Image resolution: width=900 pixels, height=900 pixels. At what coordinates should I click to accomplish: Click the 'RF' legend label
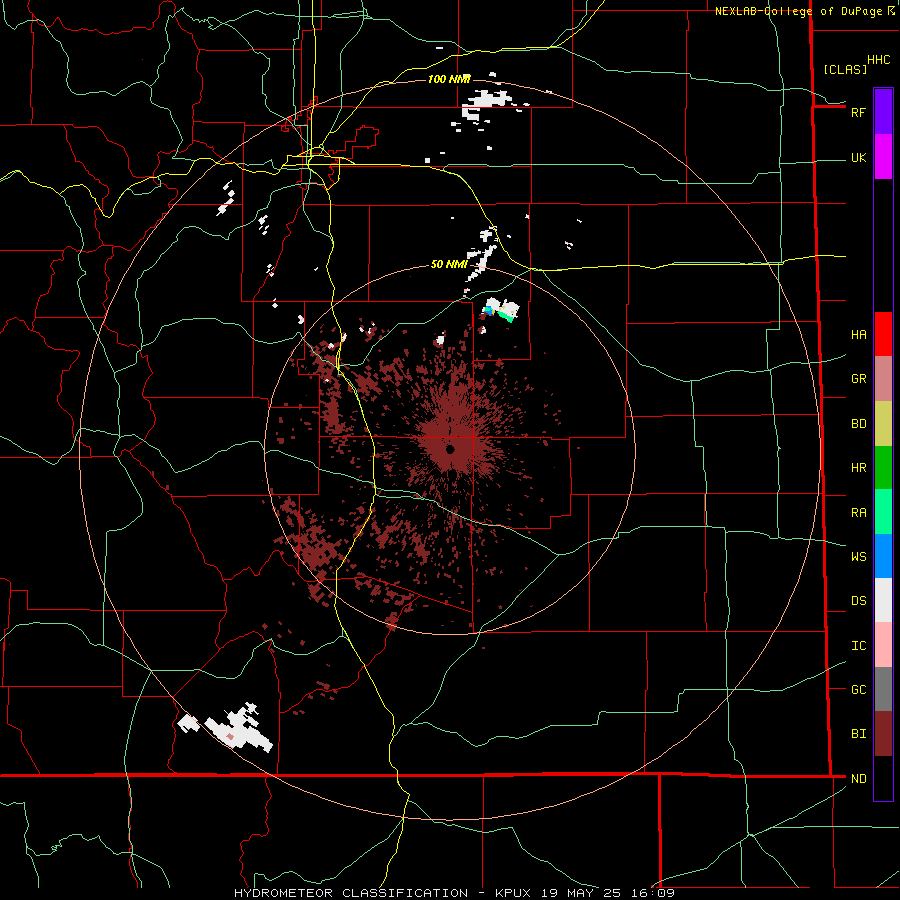[x=858, y=112]
